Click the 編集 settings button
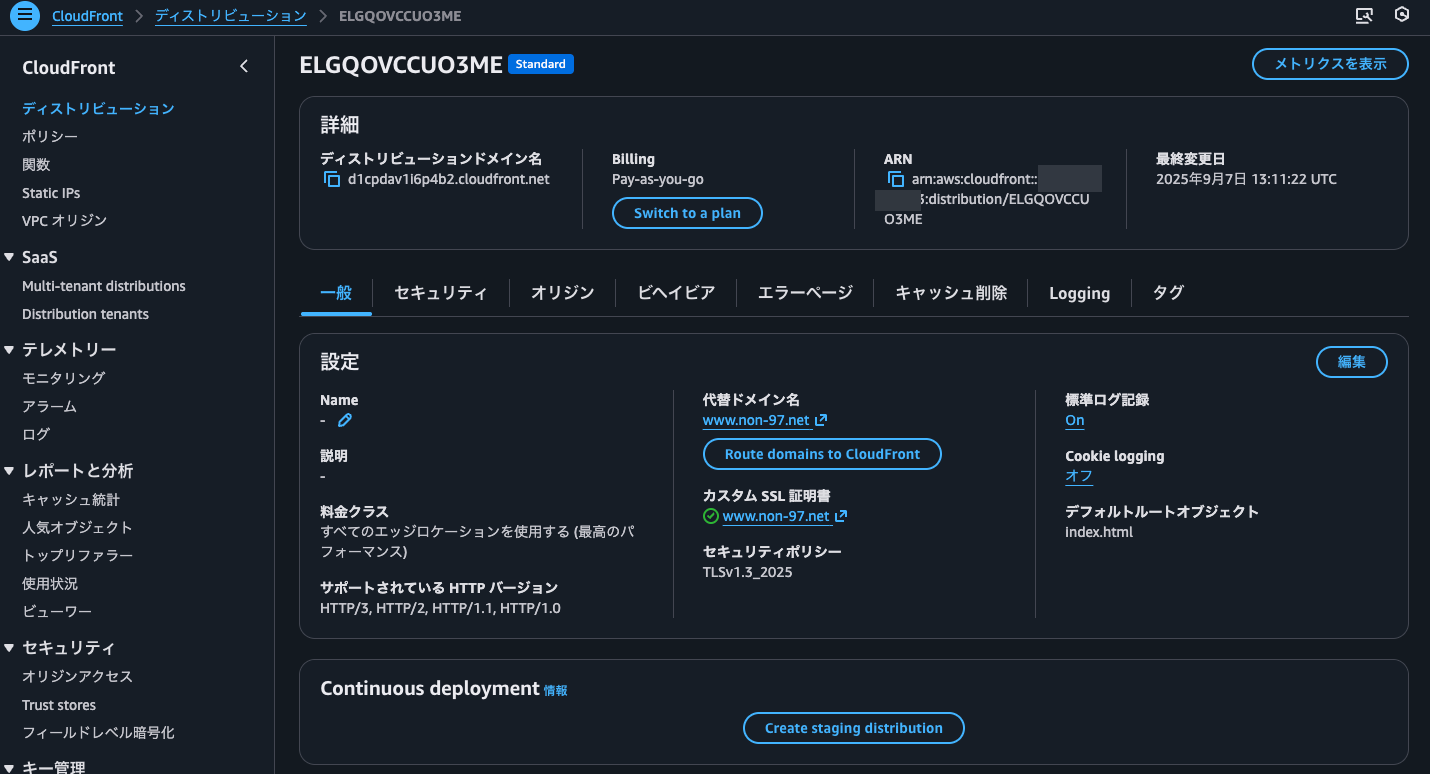This screenshot has height=774, width=1430. point(1351,362)
